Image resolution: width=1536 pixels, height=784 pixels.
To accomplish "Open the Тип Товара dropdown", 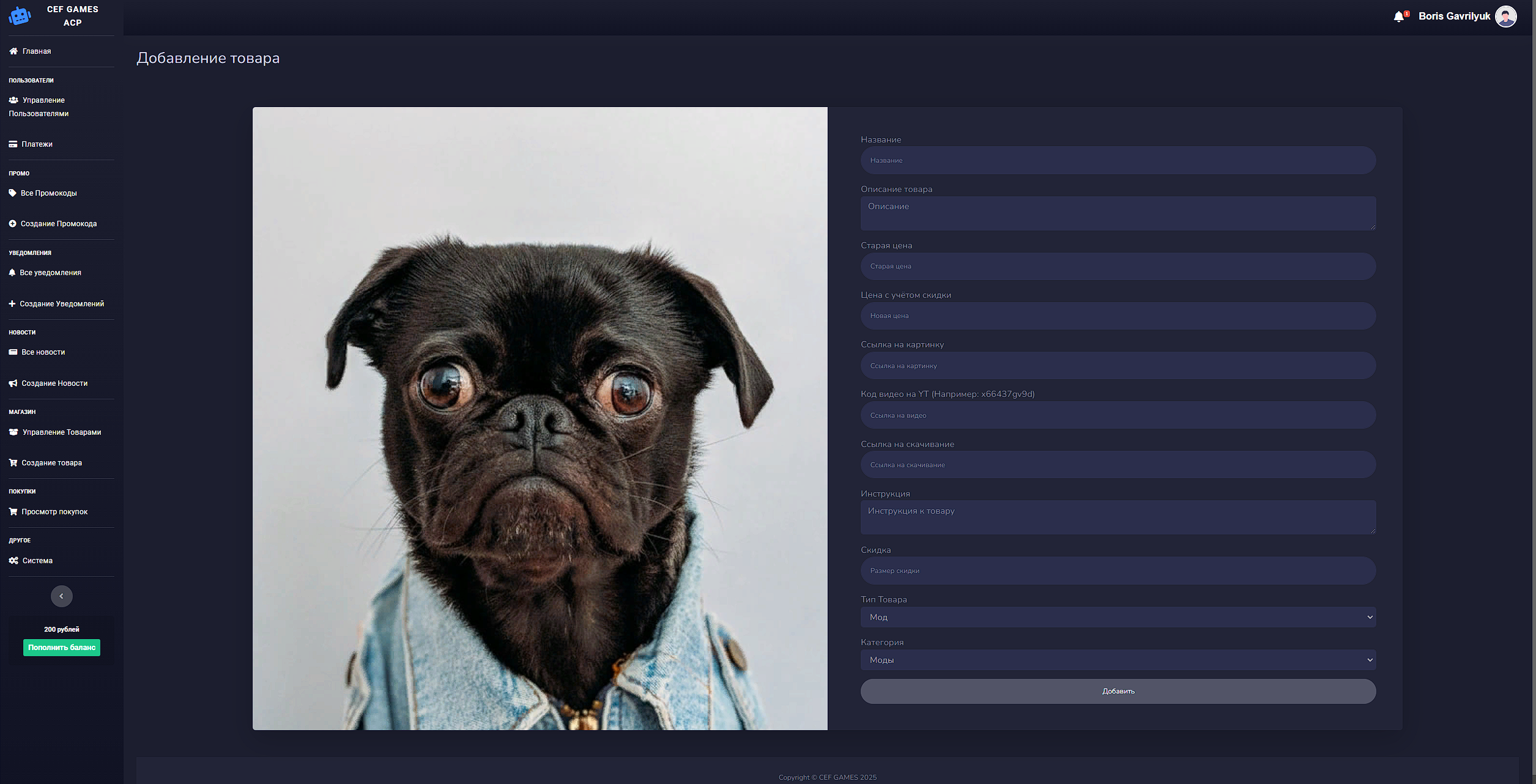I will point(1118,617).
